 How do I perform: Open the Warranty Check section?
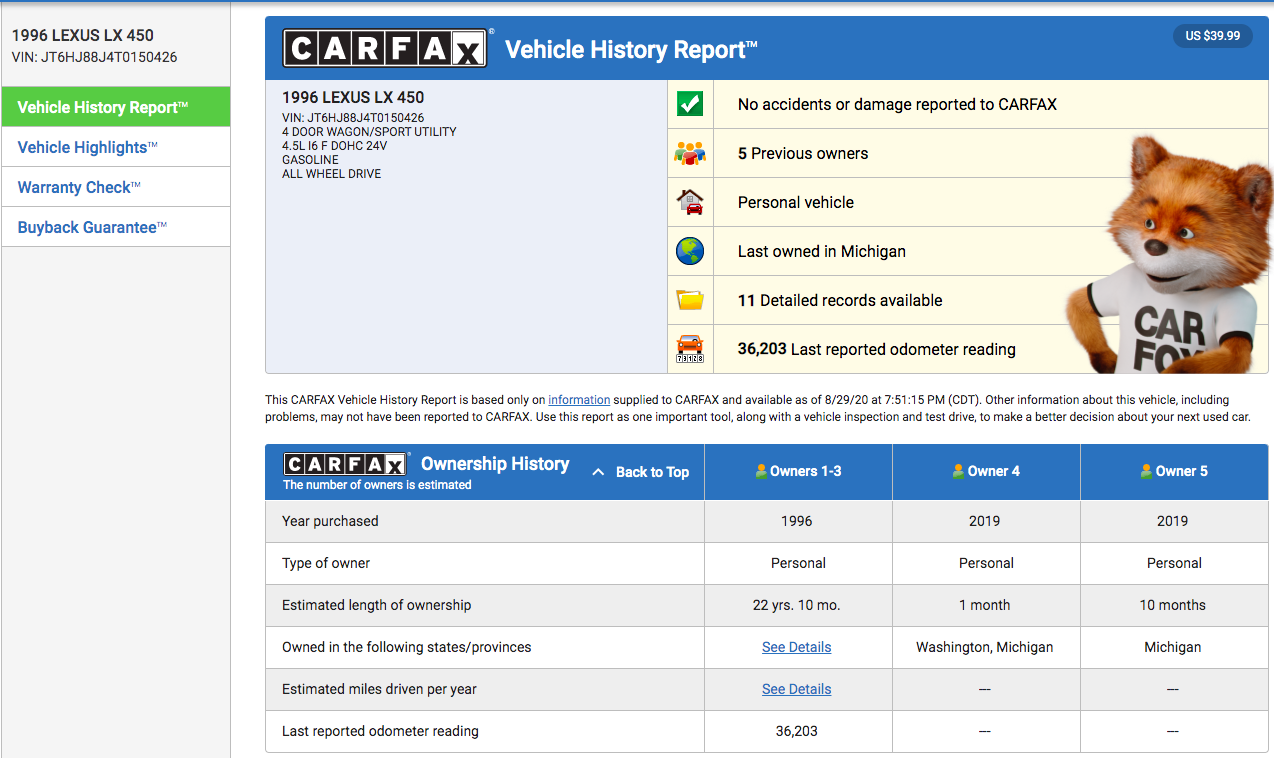116,187
